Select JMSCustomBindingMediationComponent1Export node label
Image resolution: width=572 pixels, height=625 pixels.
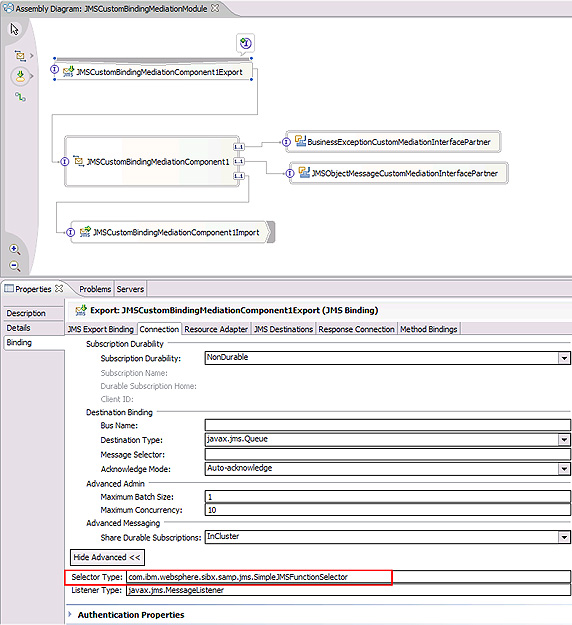pyautogui.click(x=159, y=72)
